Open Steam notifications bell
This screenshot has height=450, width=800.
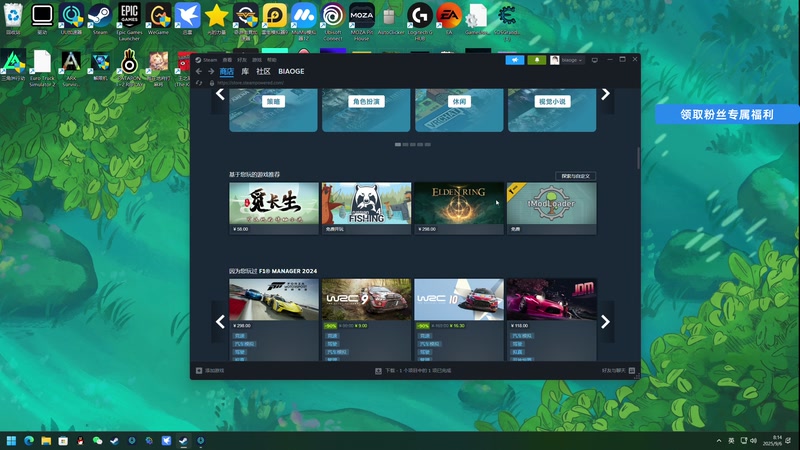pos(537,60)
